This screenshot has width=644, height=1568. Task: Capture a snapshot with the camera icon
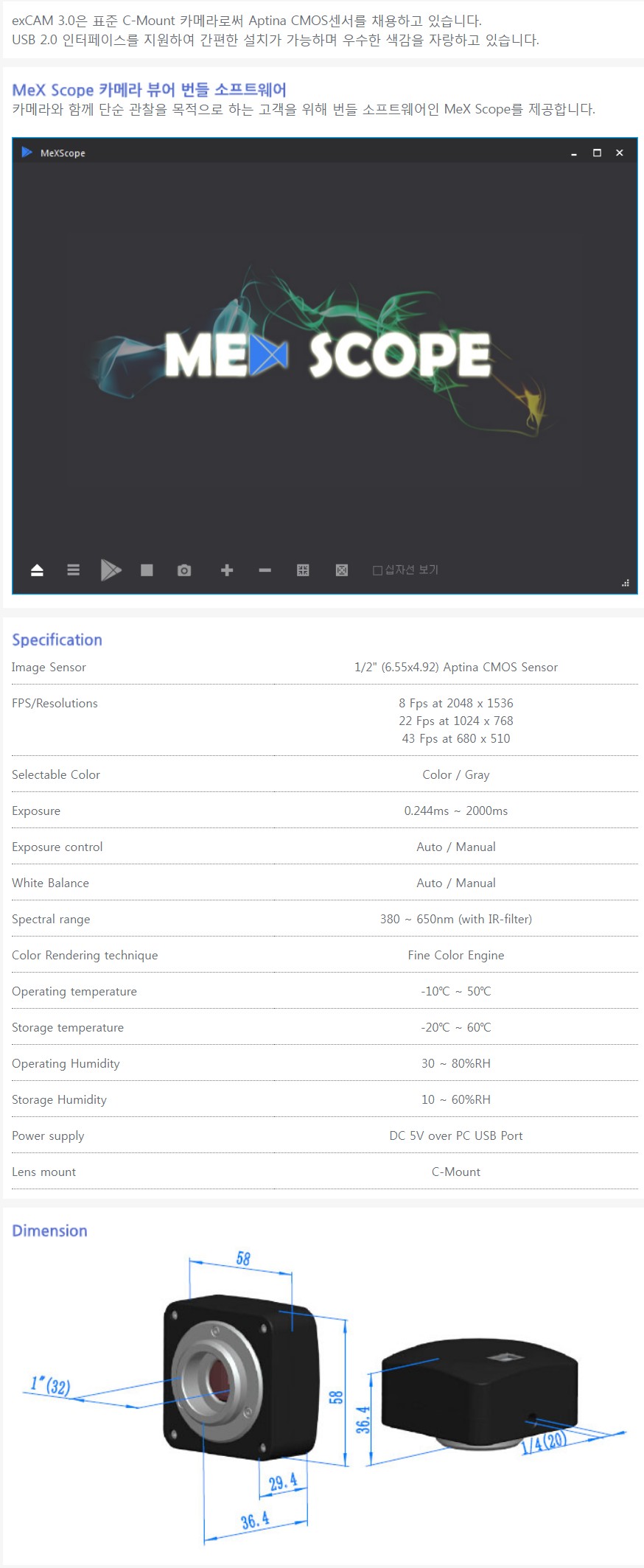click(x=184, y=570)
